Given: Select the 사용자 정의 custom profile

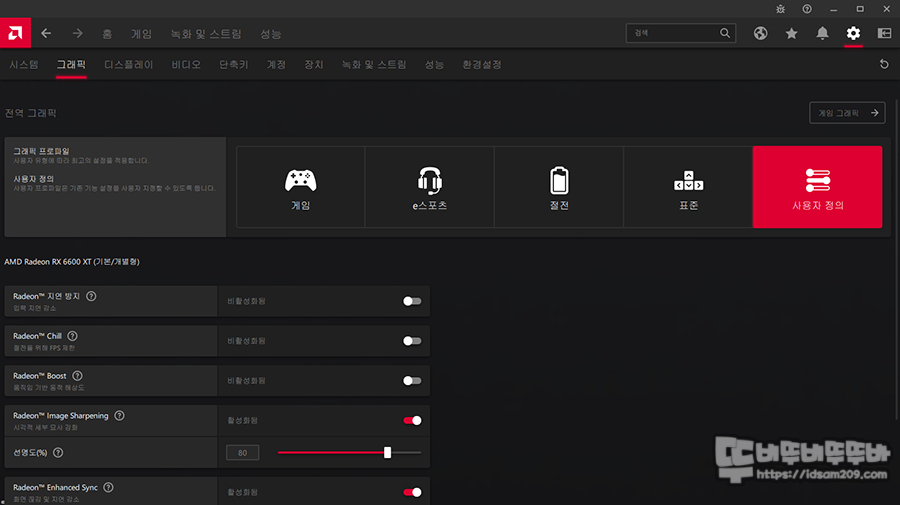Looking at the screenshot, I should [x=817, y=187].
